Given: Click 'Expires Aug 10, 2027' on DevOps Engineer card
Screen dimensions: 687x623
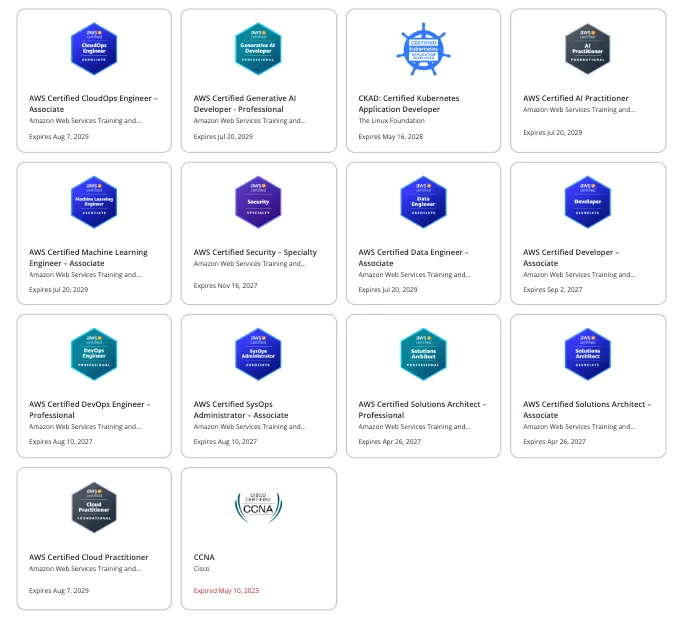Looking at the screenshot, I should 60,442.
